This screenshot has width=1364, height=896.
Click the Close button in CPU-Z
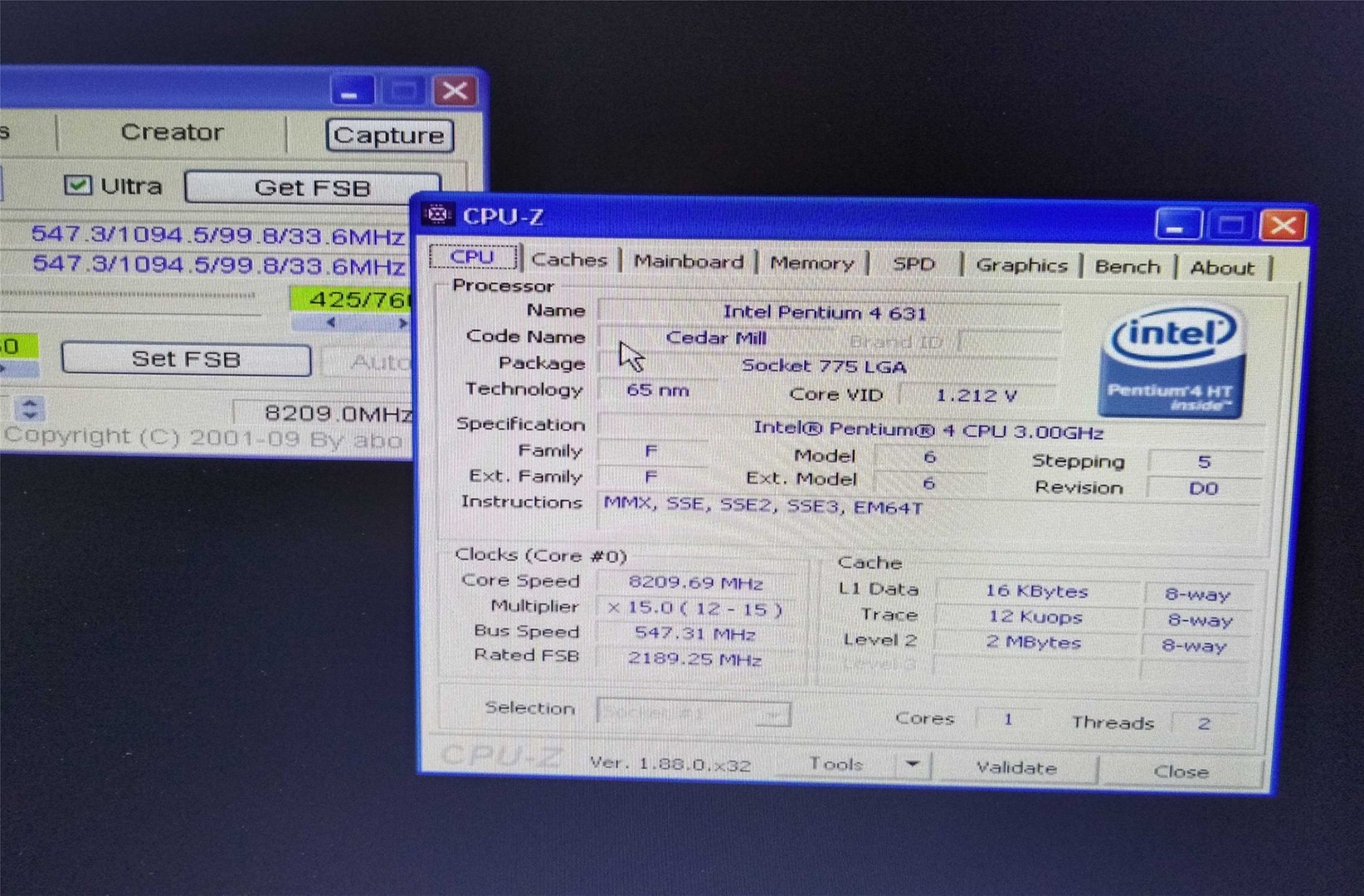pos(1181,772)
